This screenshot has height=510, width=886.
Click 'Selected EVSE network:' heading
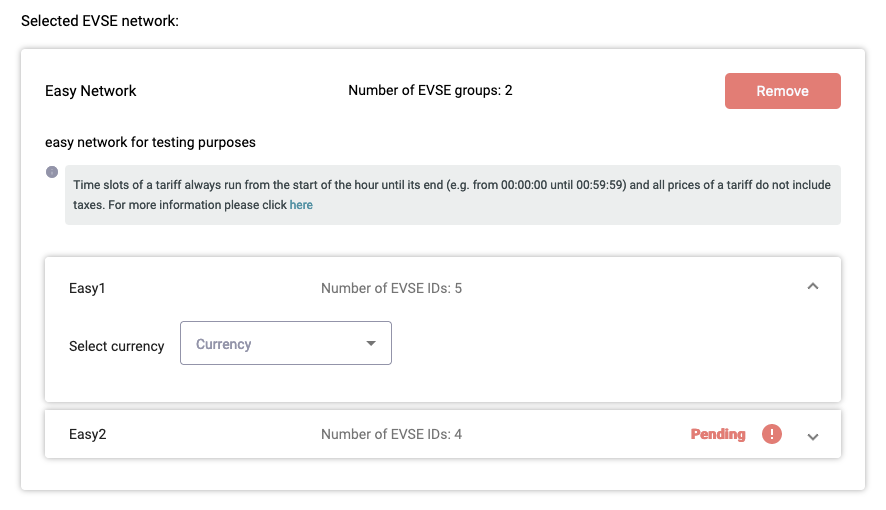point(100,21)
